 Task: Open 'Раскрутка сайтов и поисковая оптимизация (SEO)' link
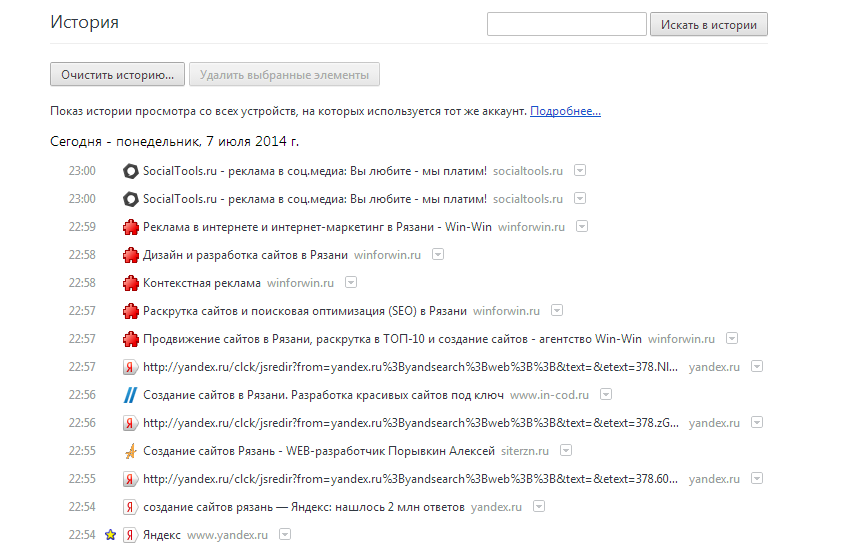click(305, 311)
